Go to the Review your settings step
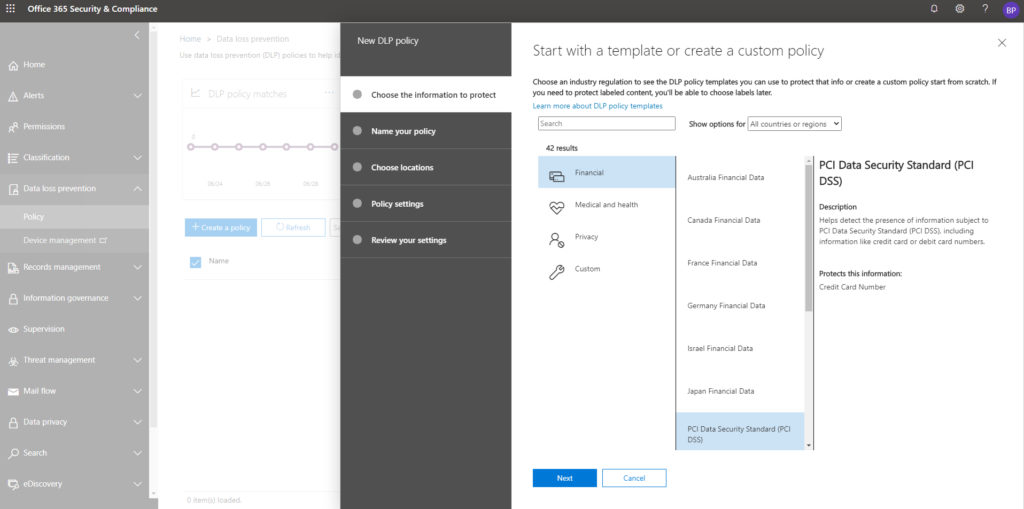This screenshot has width=1024, height=509. click(x=426, y=240)
